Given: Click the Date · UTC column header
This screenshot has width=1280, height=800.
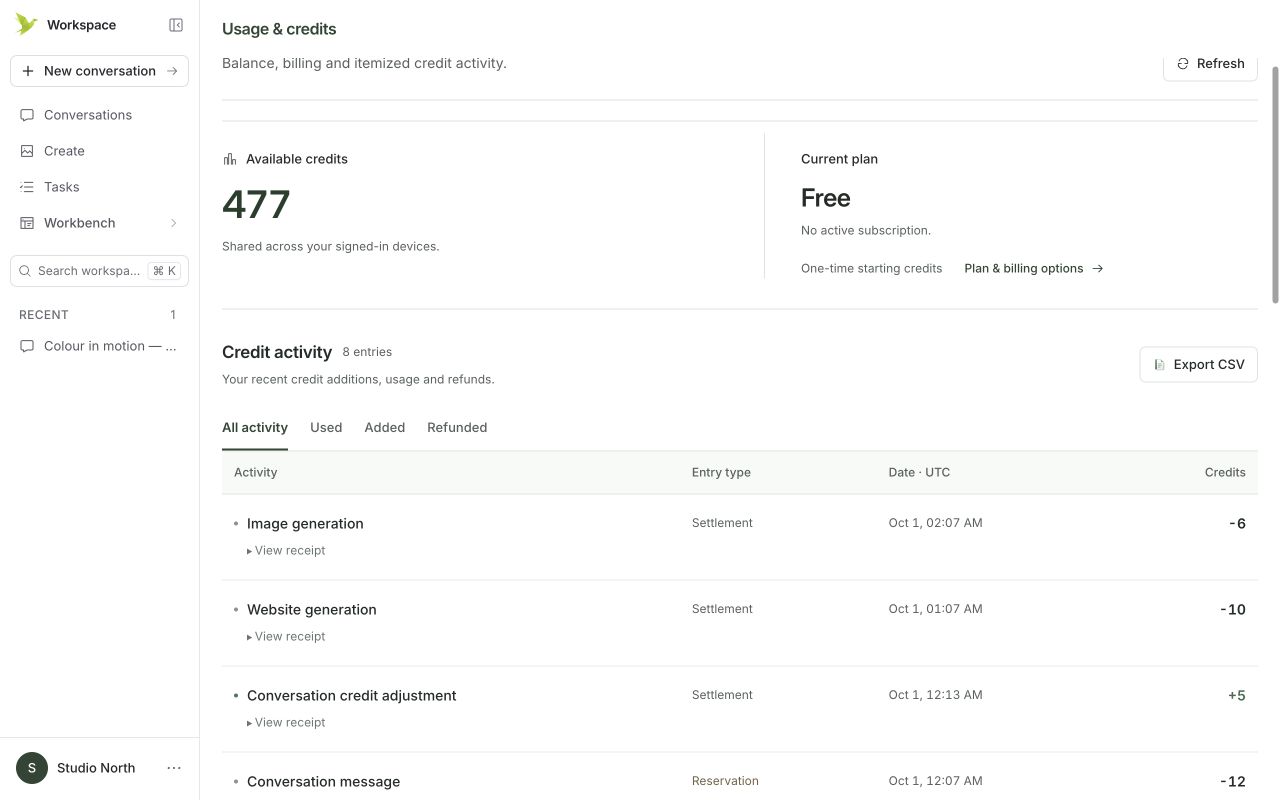Looking at the screenshot, I should [x=919, y=472].
